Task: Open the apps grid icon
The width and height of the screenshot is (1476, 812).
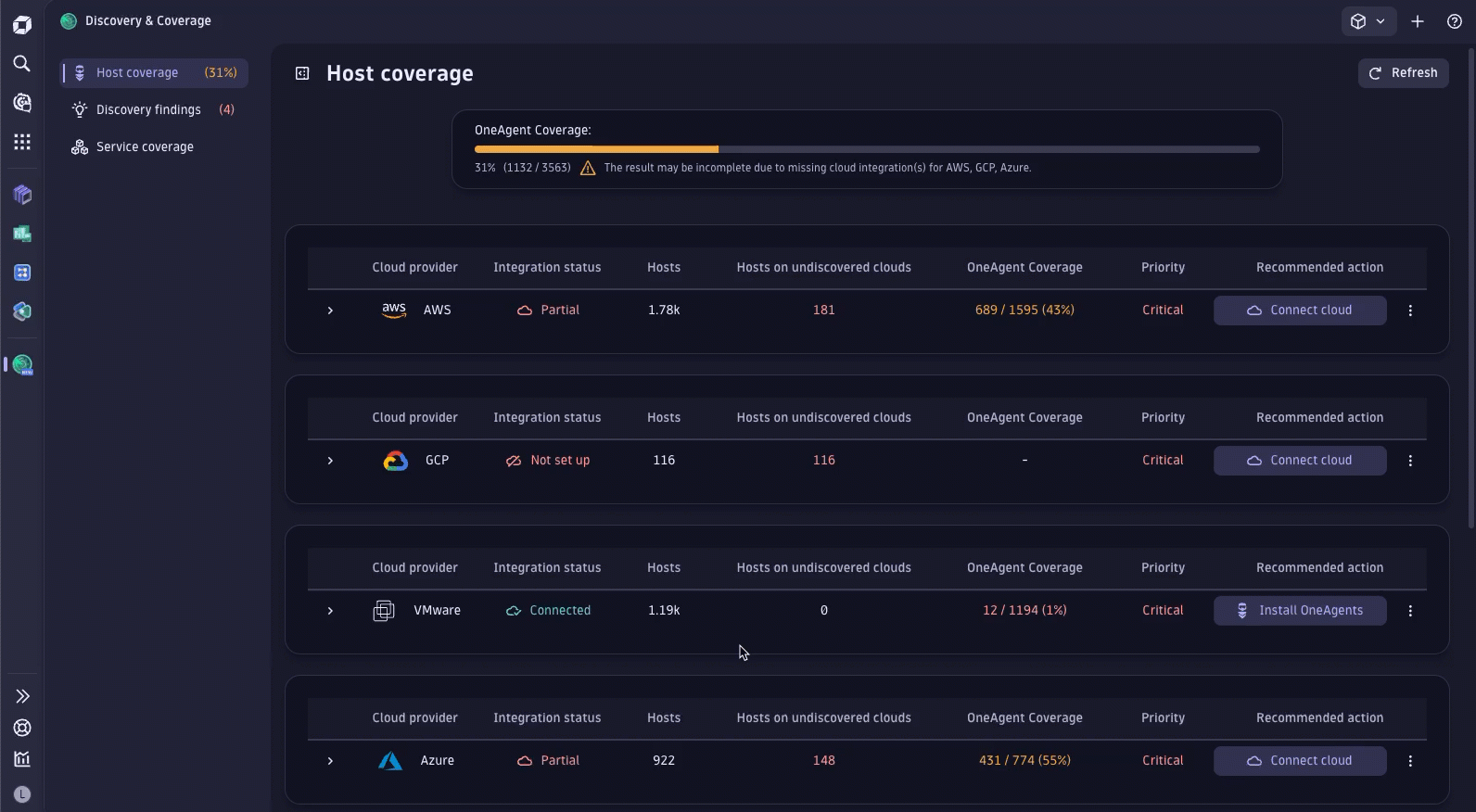Action: click(22, 142)
